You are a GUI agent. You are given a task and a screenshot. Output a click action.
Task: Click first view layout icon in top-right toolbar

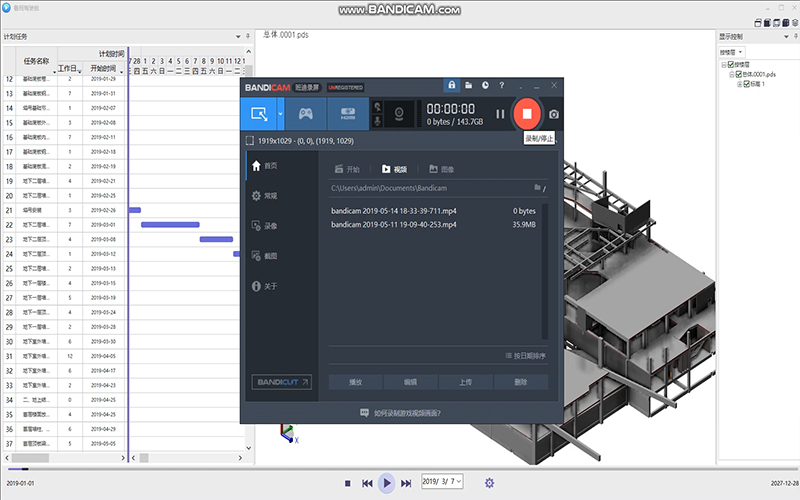pyautogui.click(x=758, y=23)
